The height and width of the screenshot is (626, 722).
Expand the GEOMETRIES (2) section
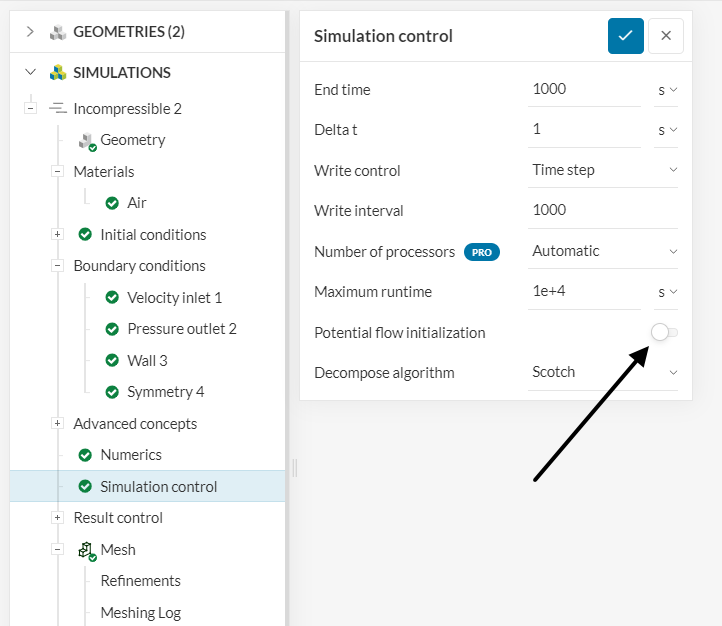coord(30,32)
